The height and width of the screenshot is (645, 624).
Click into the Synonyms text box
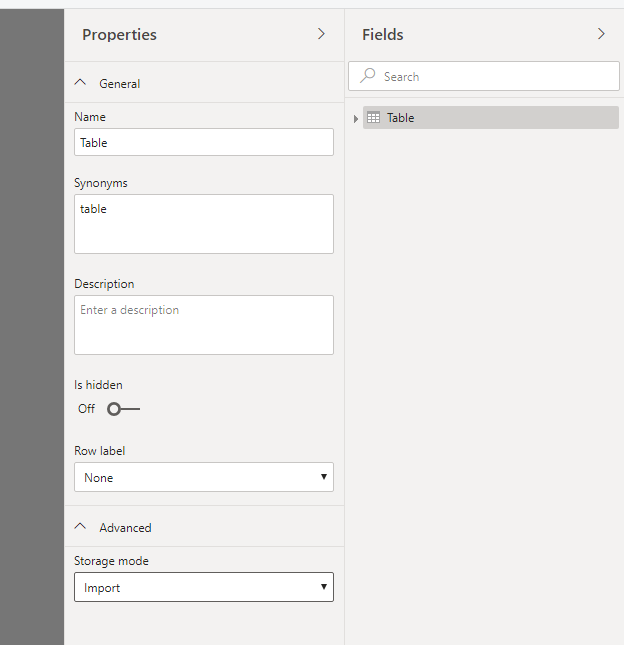tap(204, 224)
